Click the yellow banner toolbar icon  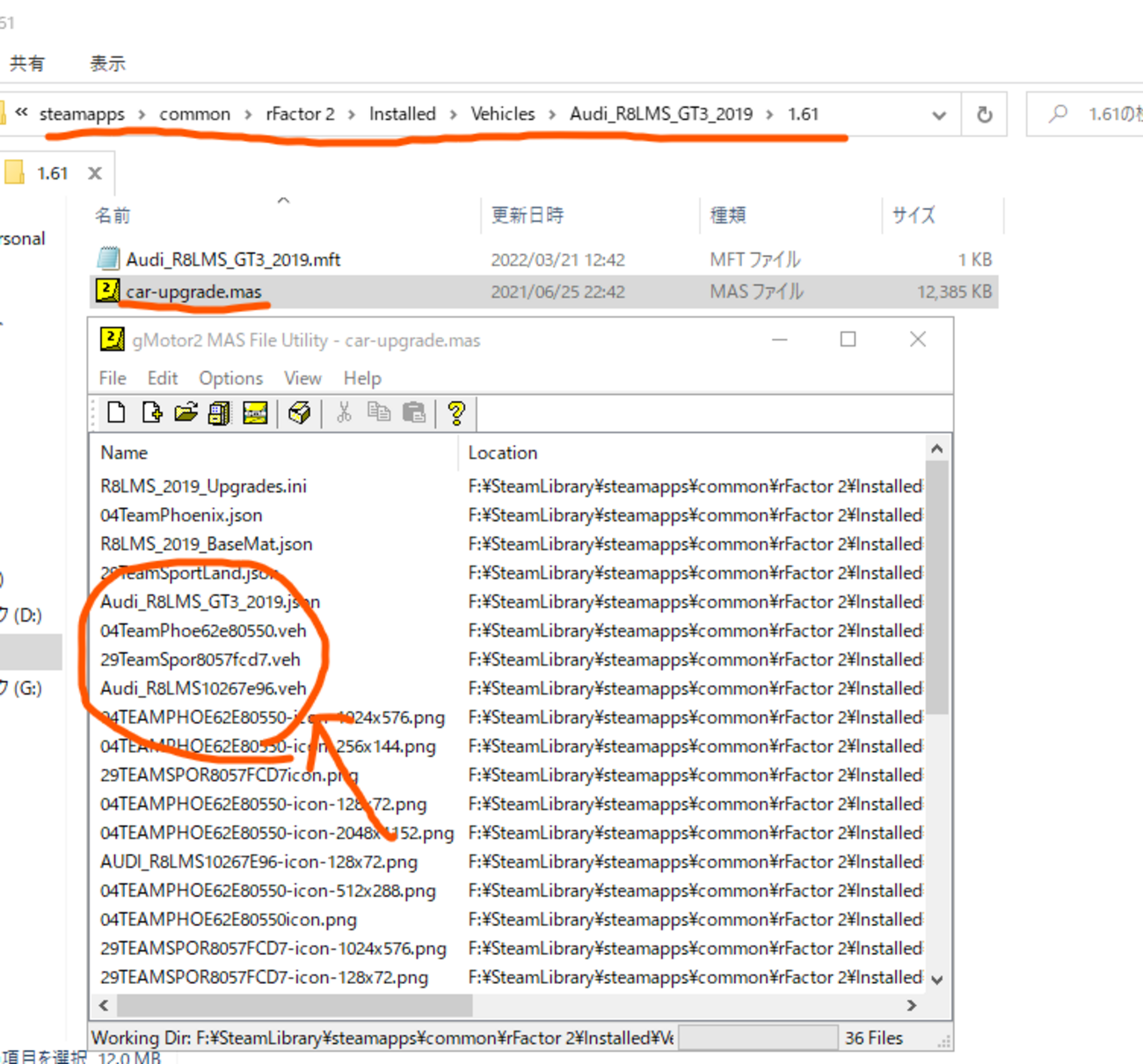[255, 412]
